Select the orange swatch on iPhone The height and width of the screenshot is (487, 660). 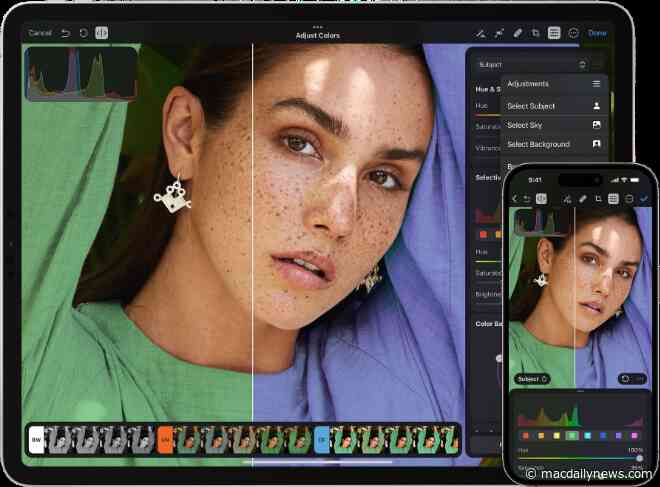tap(541, 436)
